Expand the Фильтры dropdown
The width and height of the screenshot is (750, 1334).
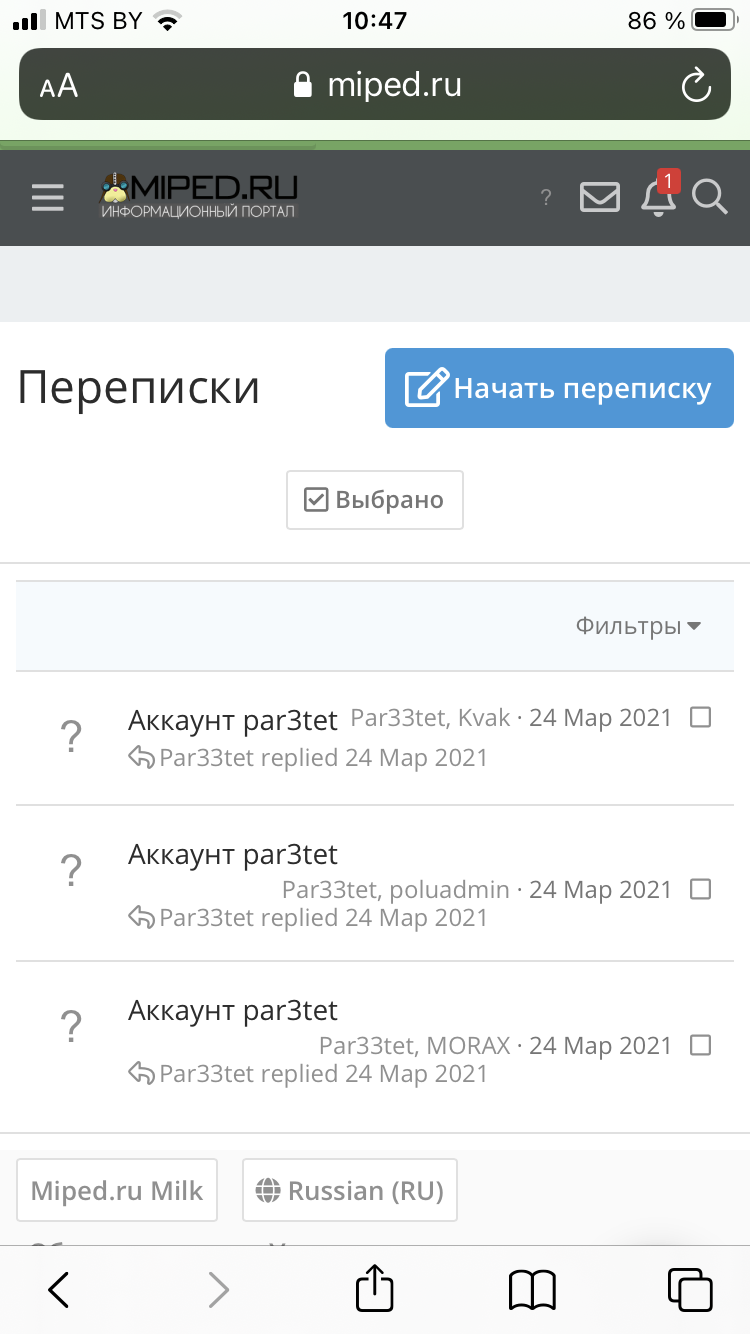tap(638, 626)
